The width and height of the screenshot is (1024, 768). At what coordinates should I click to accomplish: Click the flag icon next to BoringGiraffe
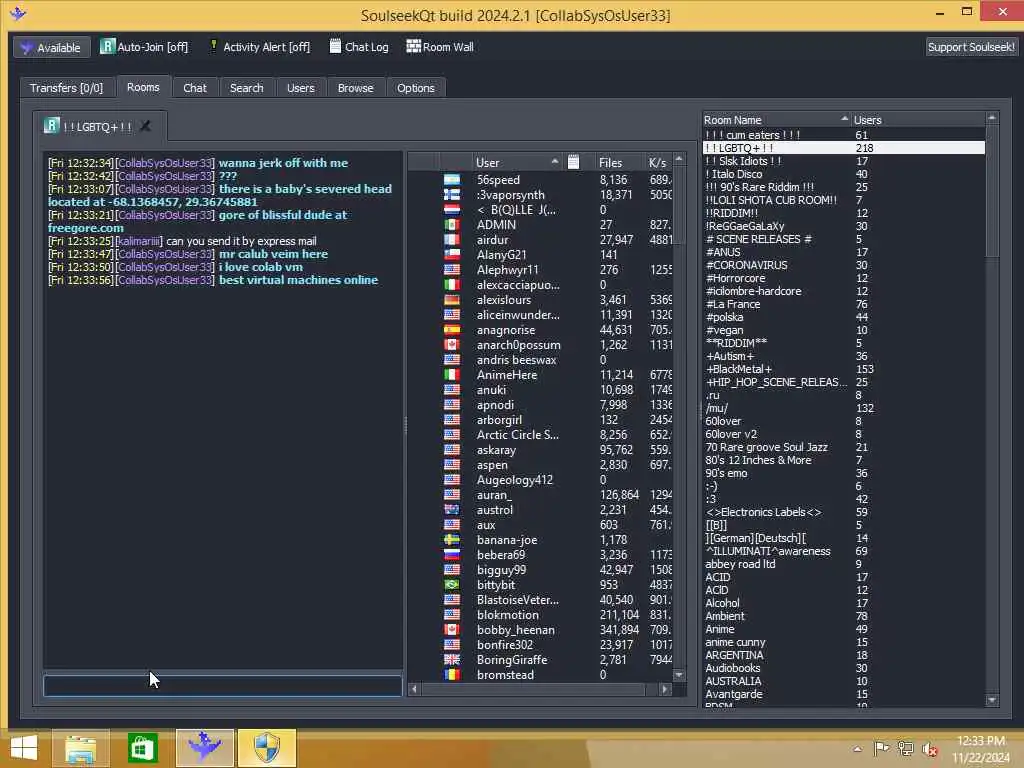click(x=452, y=660)
